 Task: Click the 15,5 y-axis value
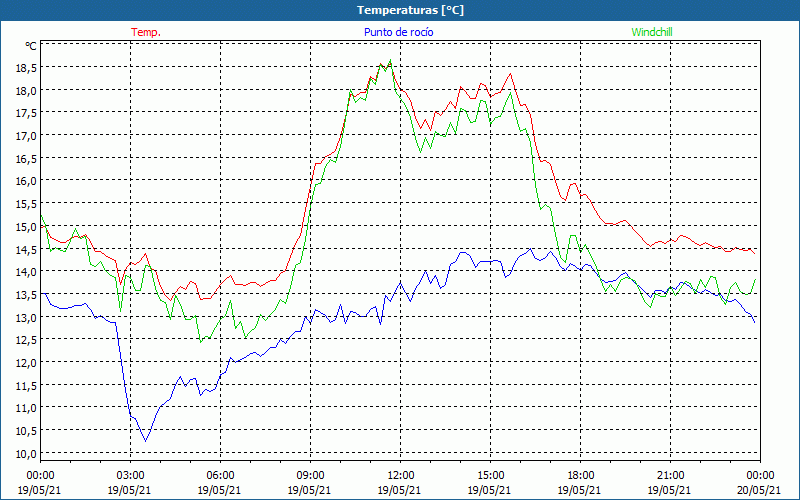(27, 204)
